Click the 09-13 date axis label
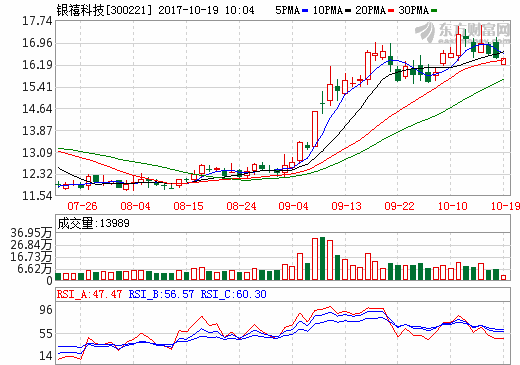Image resolution: width=520 pixels, height=365 pixels. pos(346,206)
